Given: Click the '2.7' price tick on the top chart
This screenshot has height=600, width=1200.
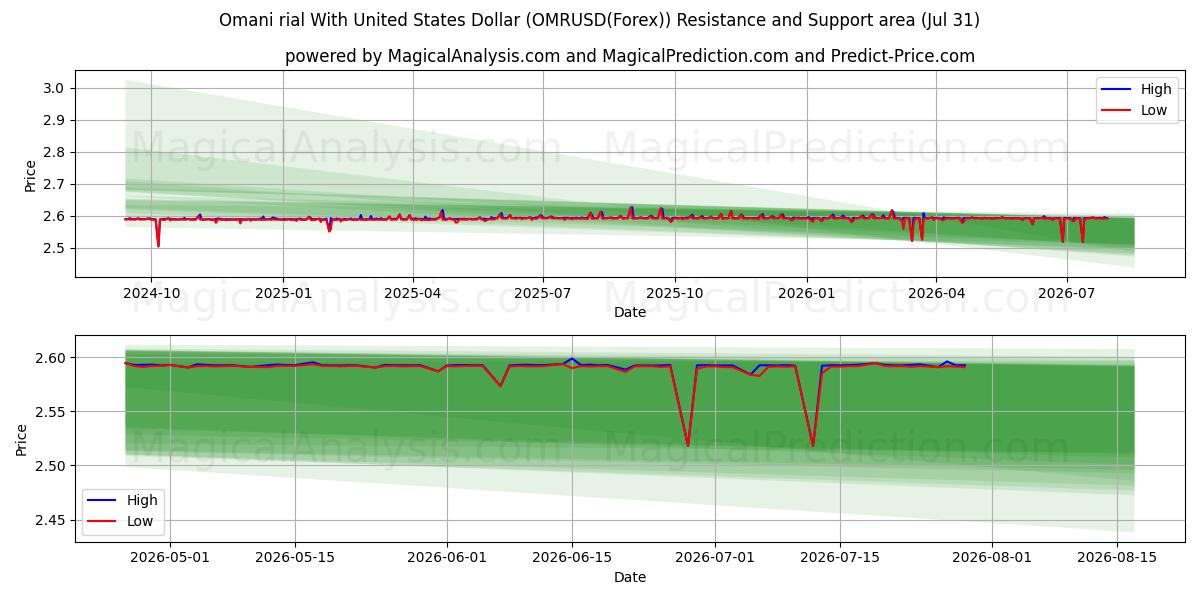Looking at the screenshot, I should coord(53,184).
